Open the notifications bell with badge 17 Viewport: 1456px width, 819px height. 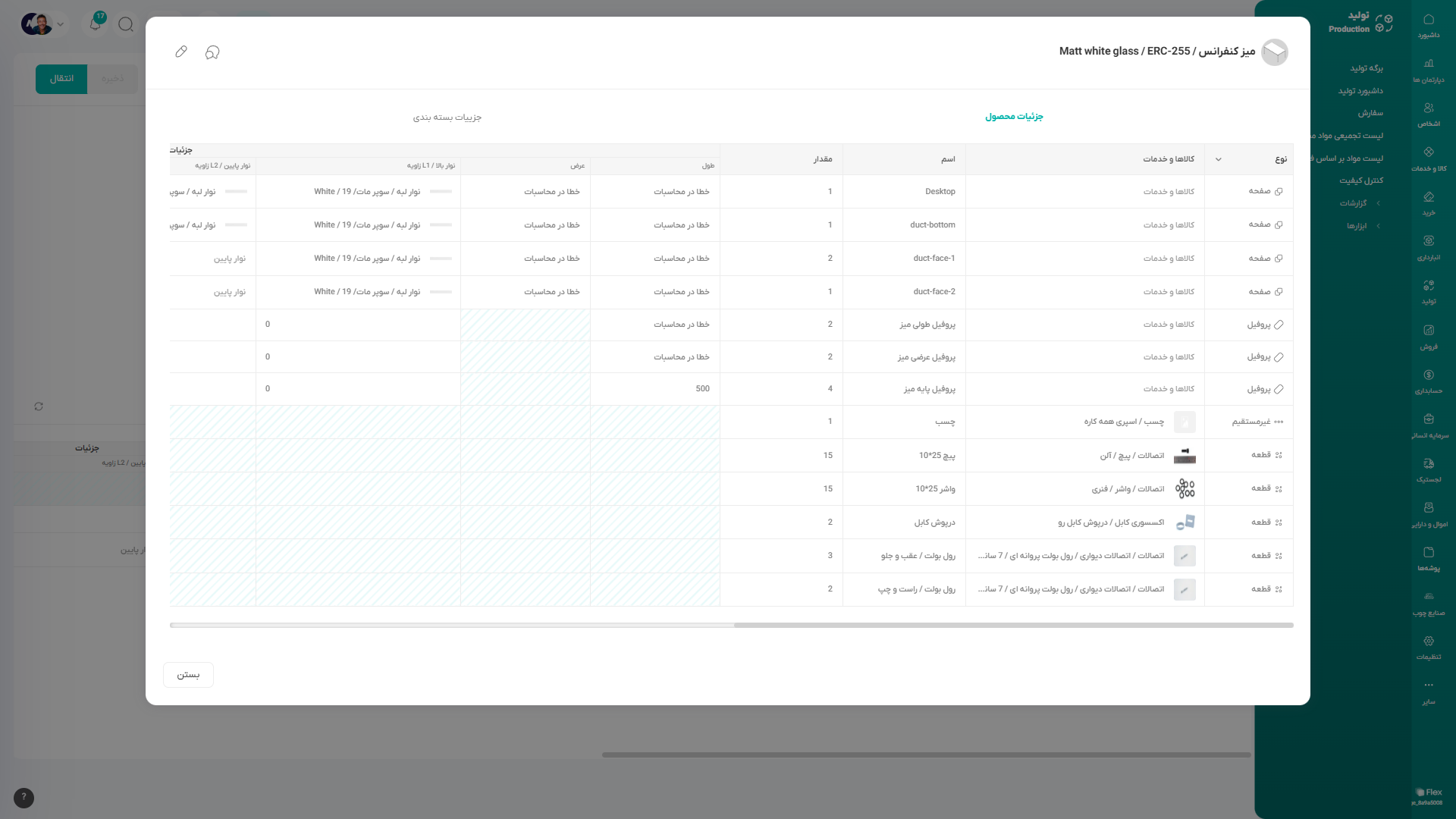tap(96, 24)
